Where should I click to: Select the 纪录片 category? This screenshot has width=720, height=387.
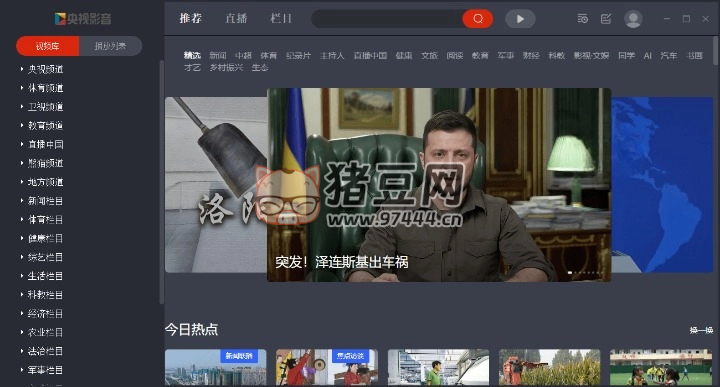pos(298,56)
